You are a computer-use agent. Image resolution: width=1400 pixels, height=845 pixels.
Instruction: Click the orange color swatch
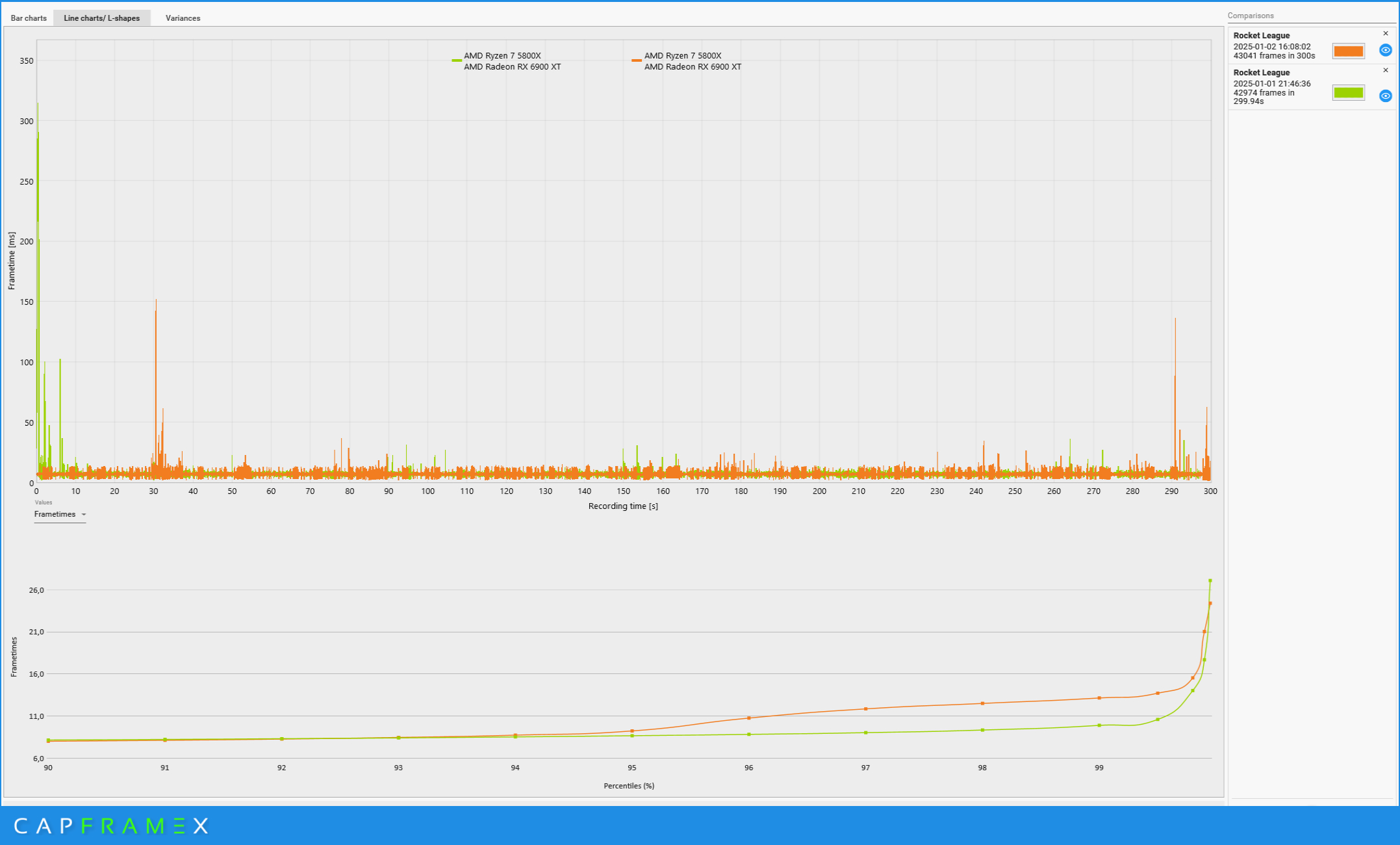tap(1349, 51)
